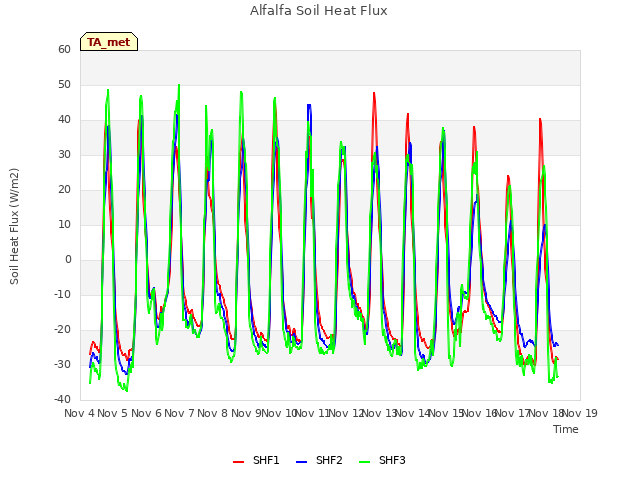
Task: Toggle the SHF3 legend entry
Action: [x=382, y=460]
